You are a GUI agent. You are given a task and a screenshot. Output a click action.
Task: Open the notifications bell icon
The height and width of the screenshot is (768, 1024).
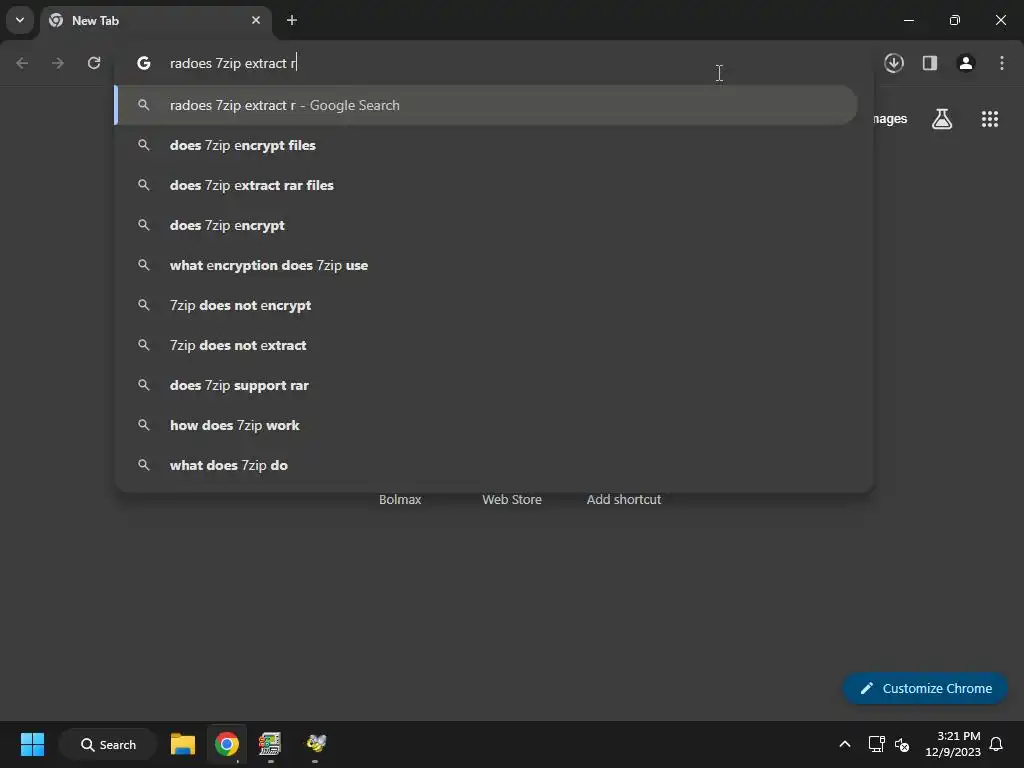(x=996, y=744)
